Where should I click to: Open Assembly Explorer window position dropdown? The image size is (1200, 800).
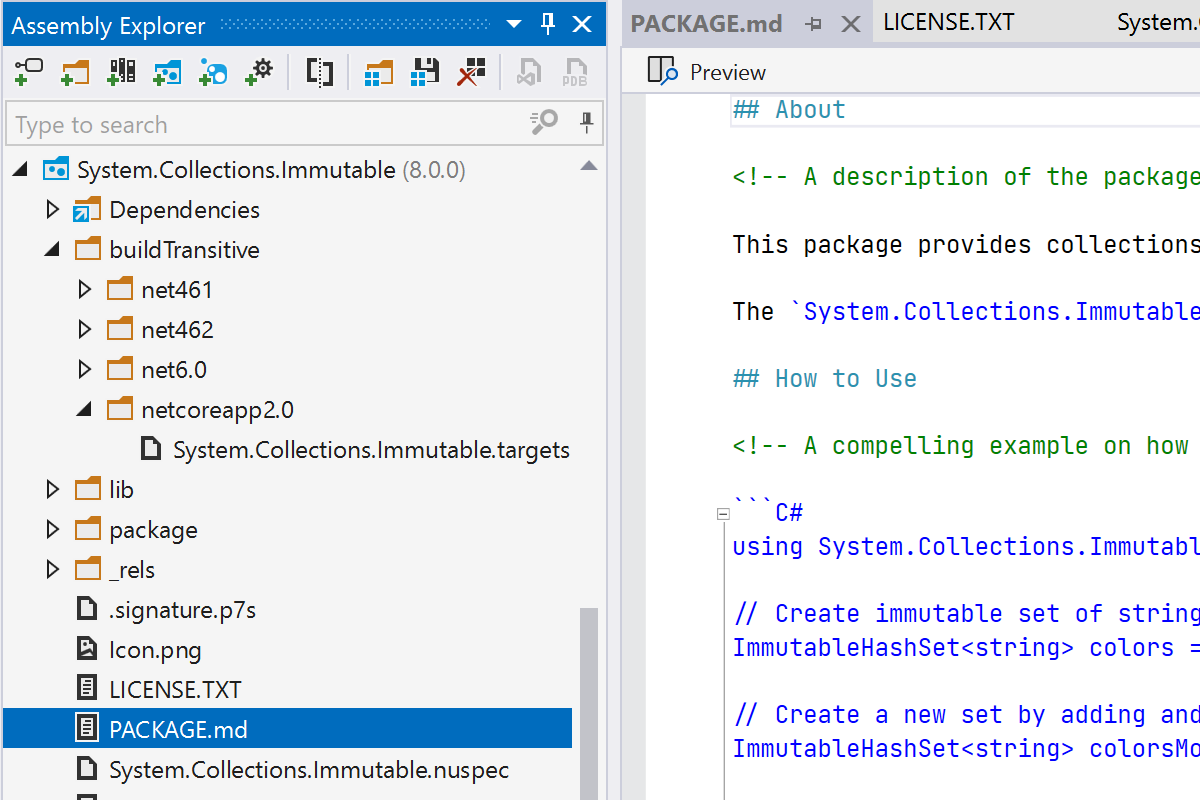514,24
